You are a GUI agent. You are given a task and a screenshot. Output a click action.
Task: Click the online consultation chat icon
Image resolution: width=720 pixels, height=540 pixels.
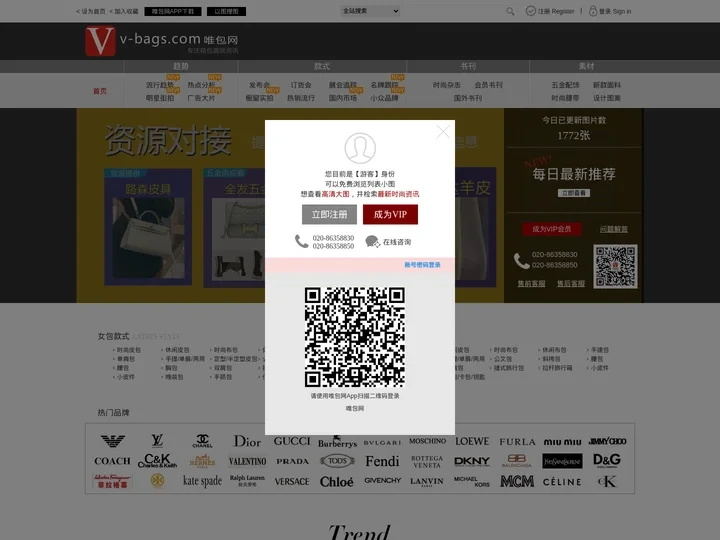point(372,241)
